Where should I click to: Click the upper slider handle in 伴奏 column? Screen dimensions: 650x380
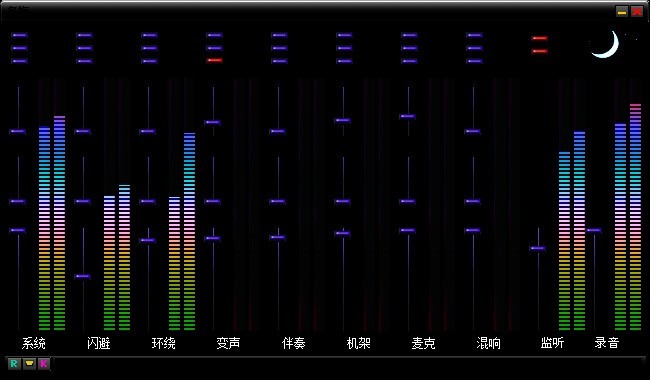pyautogui.click(x=277, y=131)
